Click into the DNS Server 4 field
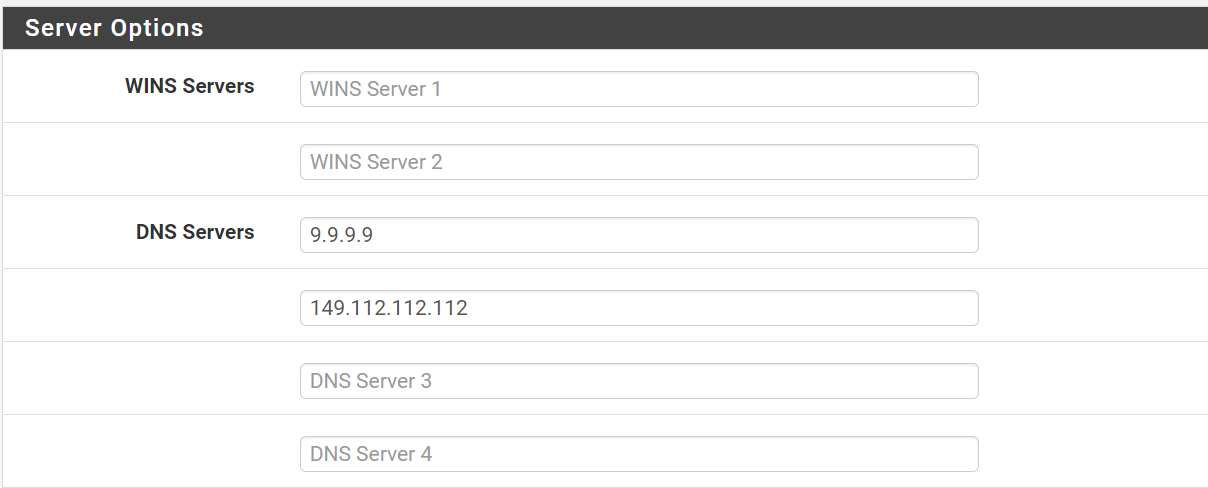The image size is (1208, 488). [639, 454]
